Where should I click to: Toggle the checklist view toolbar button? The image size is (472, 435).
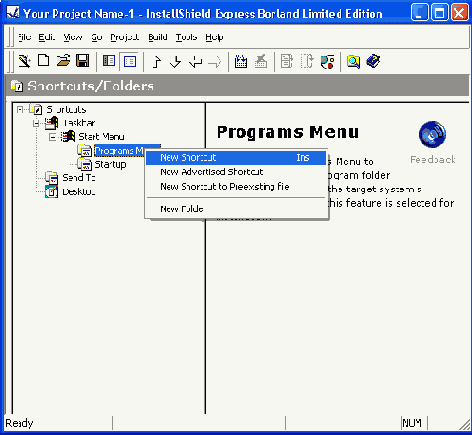[x=130, y=61]
